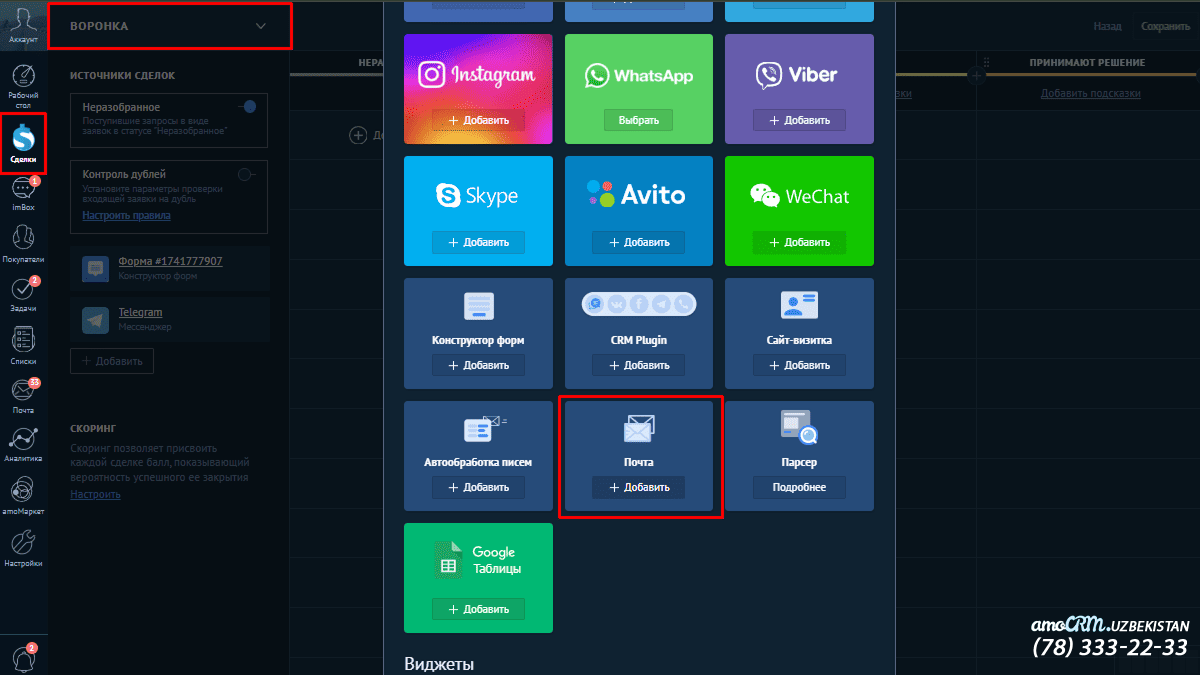Screen dimensions: 1200x675
Task: Open notifications icon at sidebar bottom
Action: tap(23, 656)
